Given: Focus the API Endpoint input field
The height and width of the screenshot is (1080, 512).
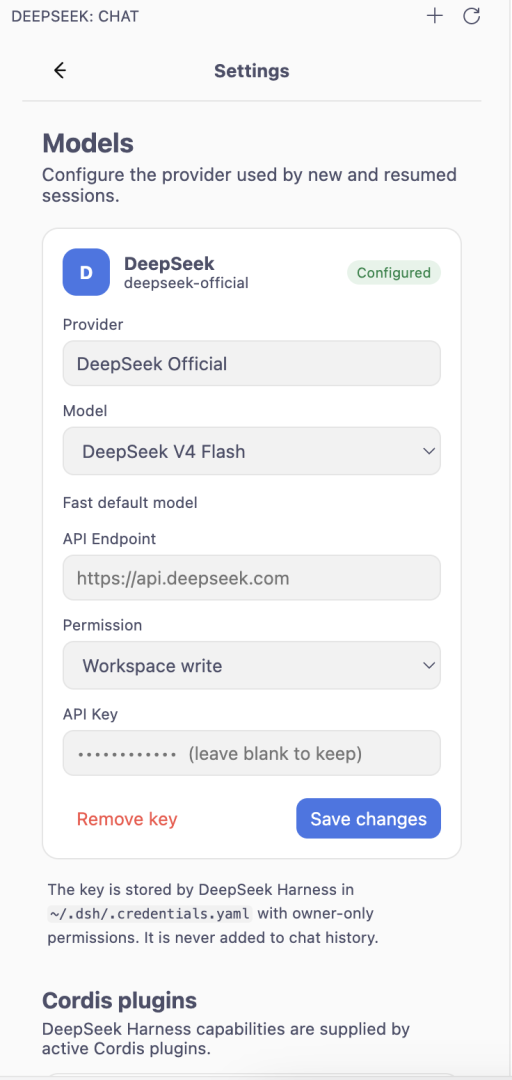Looking at the screenshot, I should [252, 578].
